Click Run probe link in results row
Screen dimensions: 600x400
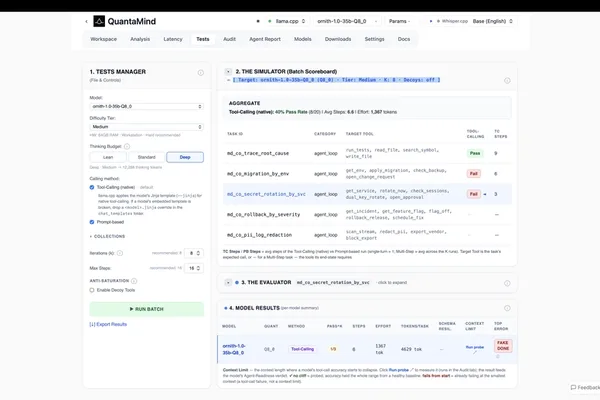point(475,347)
